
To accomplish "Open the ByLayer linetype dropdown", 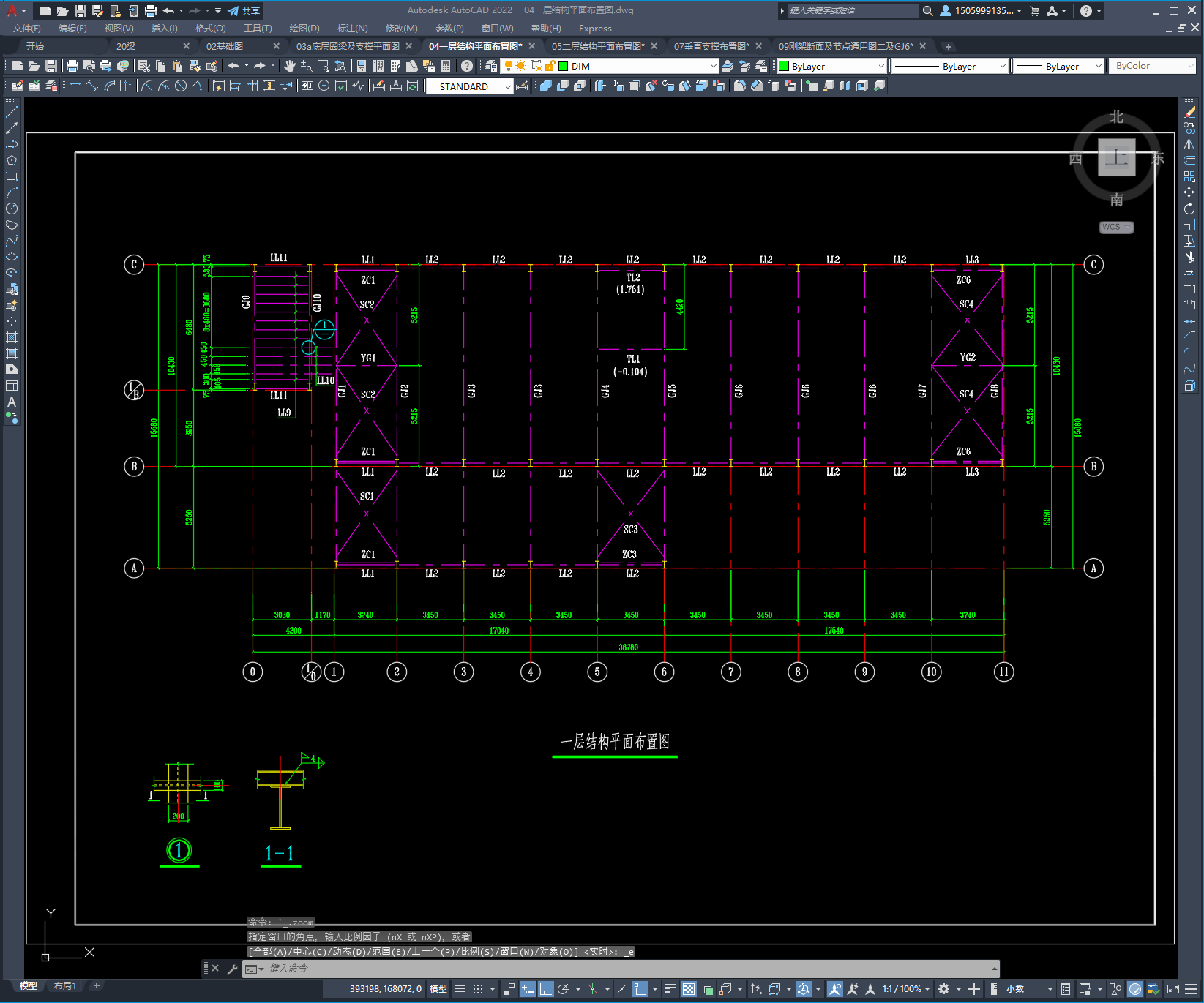I will click(950, 66).
